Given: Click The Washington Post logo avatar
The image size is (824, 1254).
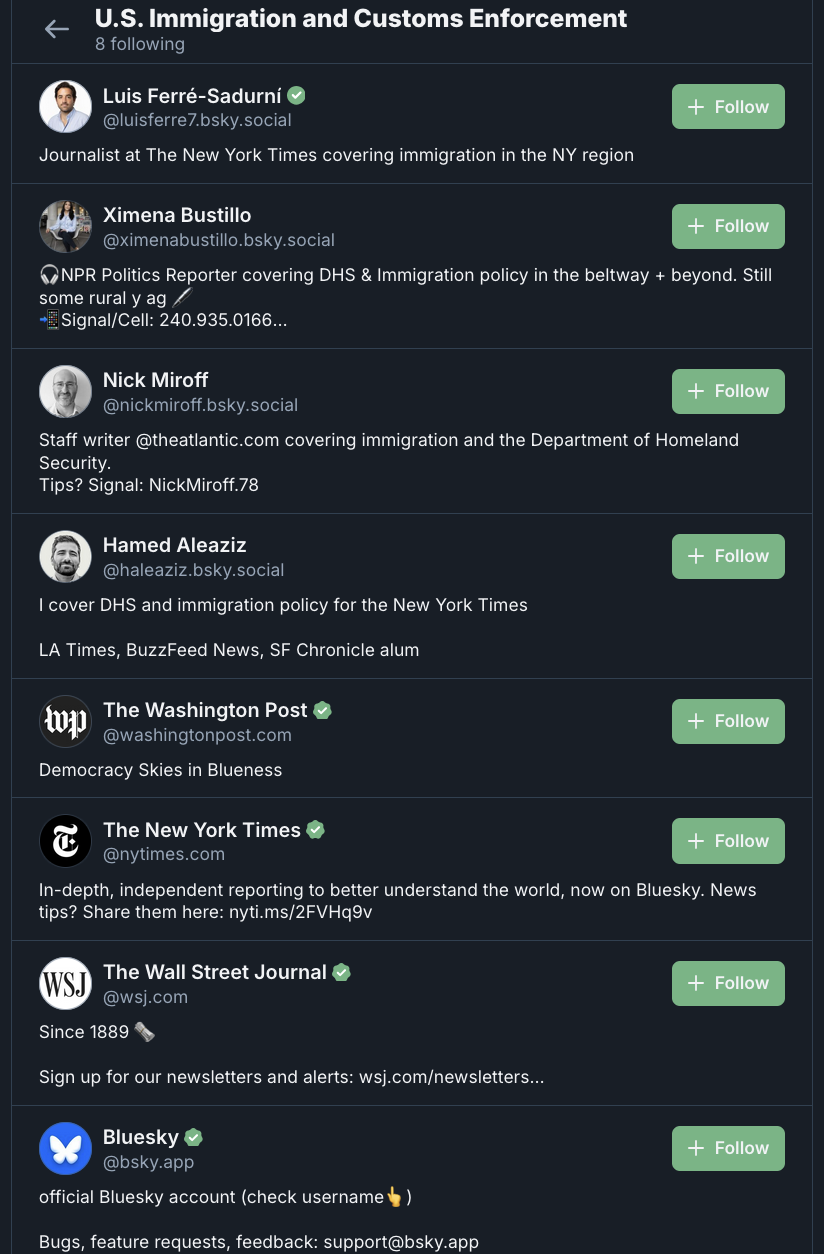Looking at the screenshot, I should pos(65,721).
